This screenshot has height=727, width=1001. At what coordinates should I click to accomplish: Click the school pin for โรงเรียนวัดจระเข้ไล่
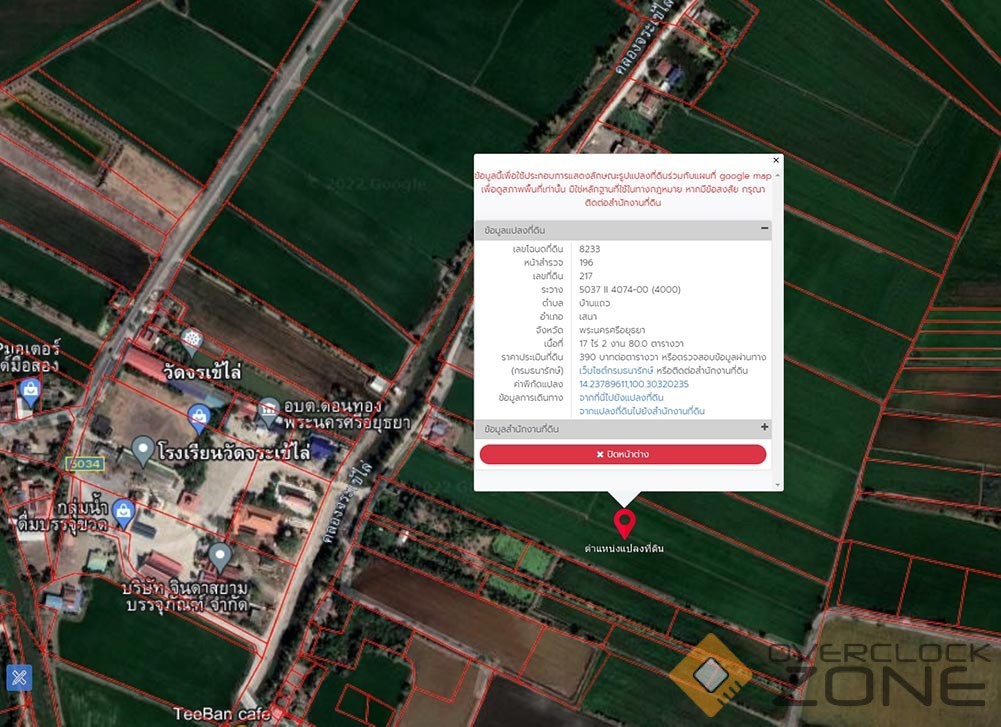143,450
